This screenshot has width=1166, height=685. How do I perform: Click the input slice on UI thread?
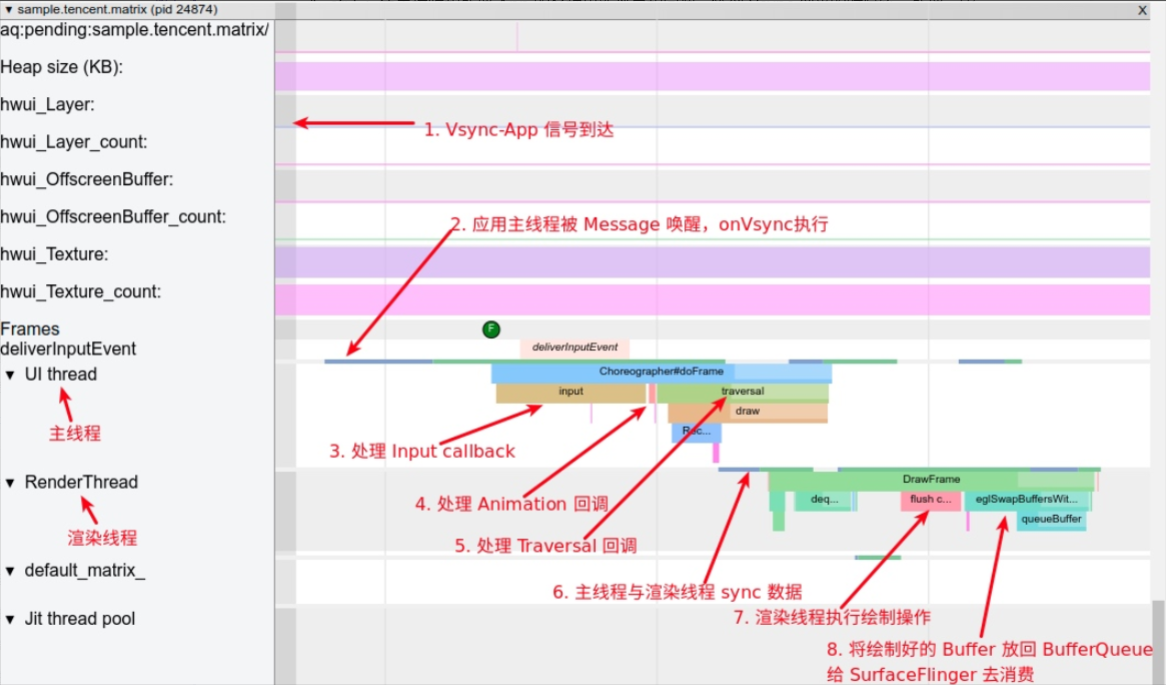coord(570,391)
